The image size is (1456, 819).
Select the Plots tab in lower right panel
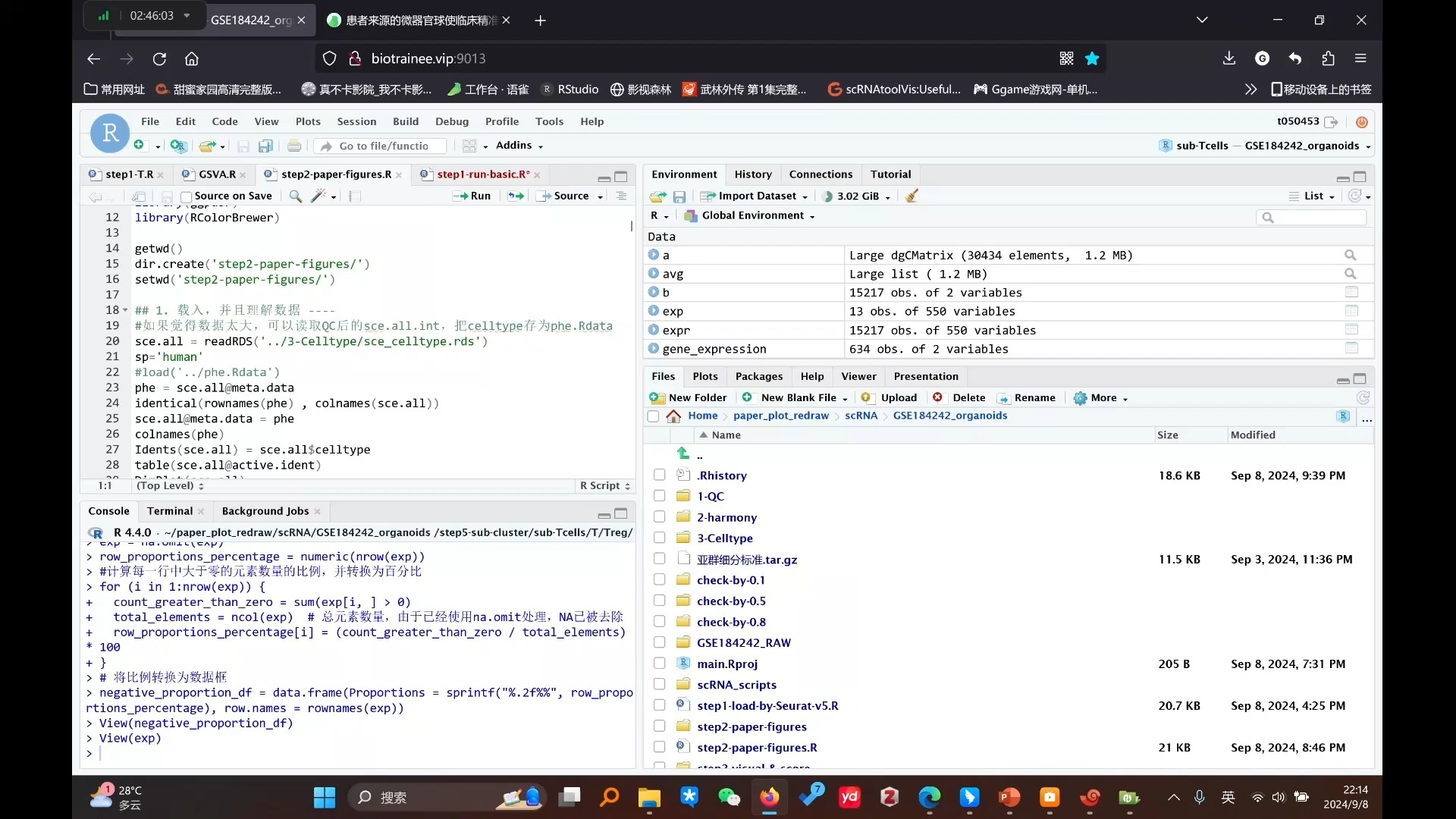click(x=705, y=376)
